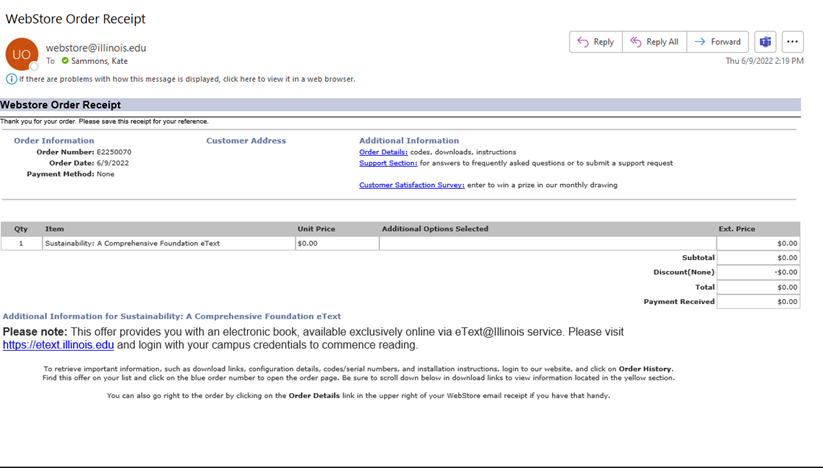Reply to the WebStore email
Screen dimensions: 823x468
(596, 42)
